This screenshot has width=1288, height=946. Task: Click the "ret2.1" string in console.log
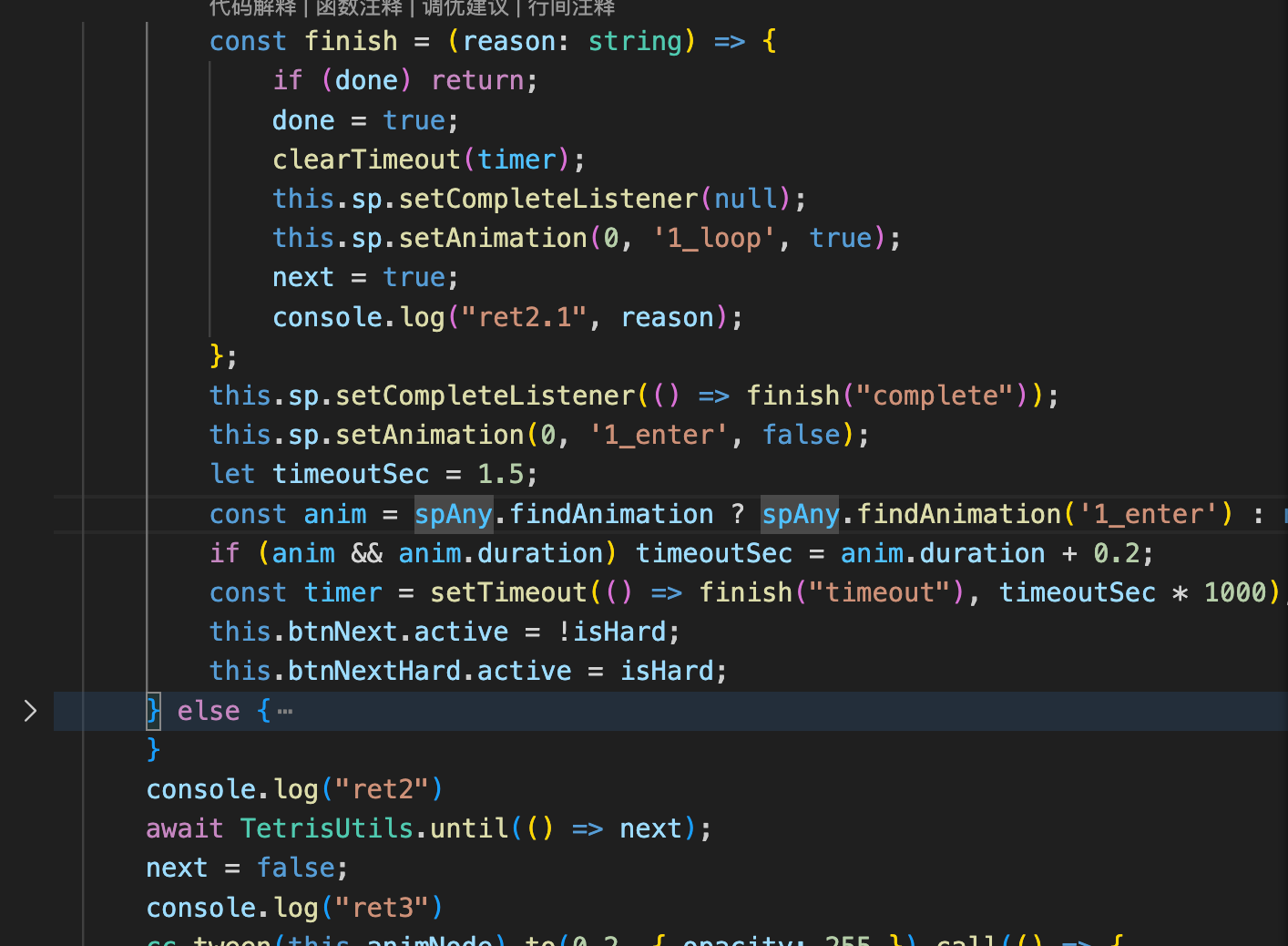click(x=524, y=317)
